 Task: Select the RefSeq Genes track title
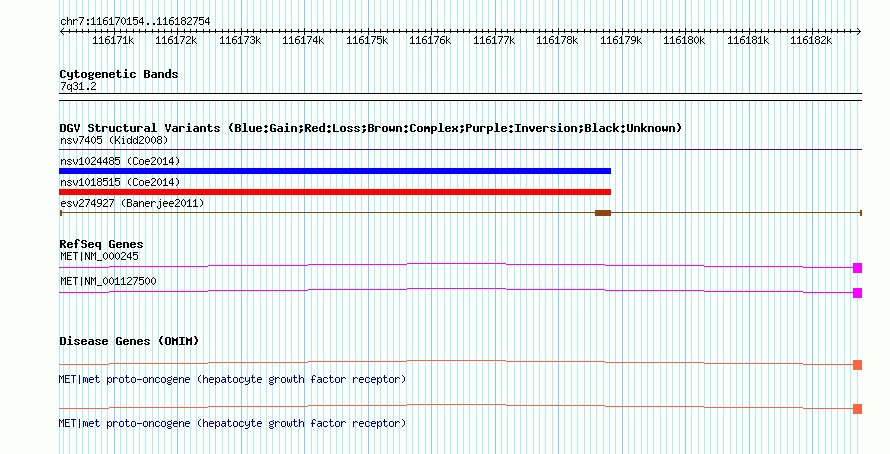102,244
